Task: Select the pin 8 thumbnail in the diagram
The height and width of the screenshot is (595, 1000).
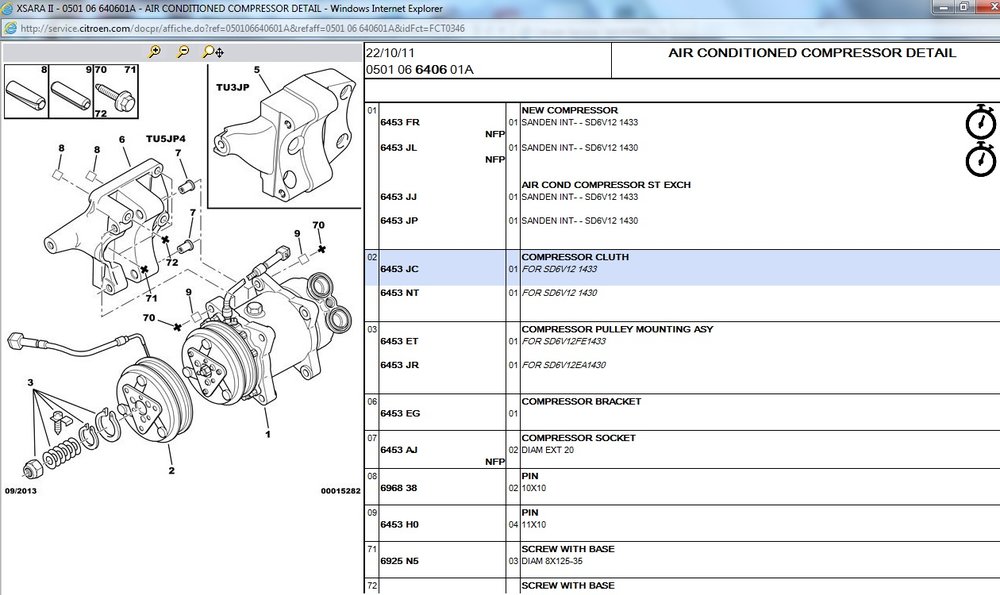Action: (x=26, y=91)
